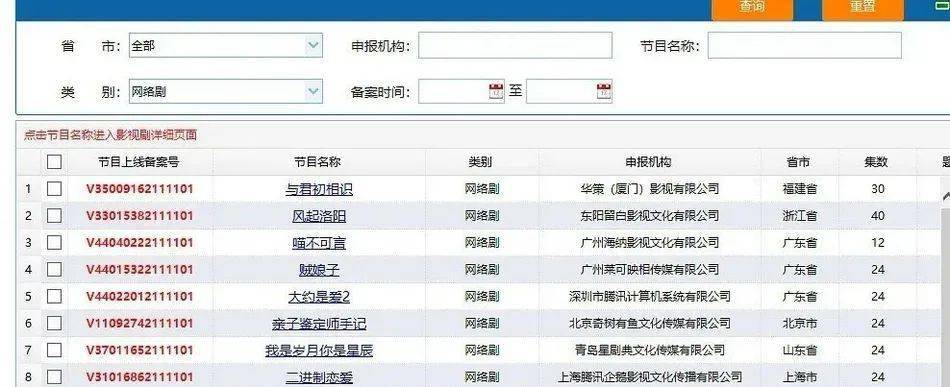
Task: Open the 二进制恋爱 program link
Action: click(319, 377)
